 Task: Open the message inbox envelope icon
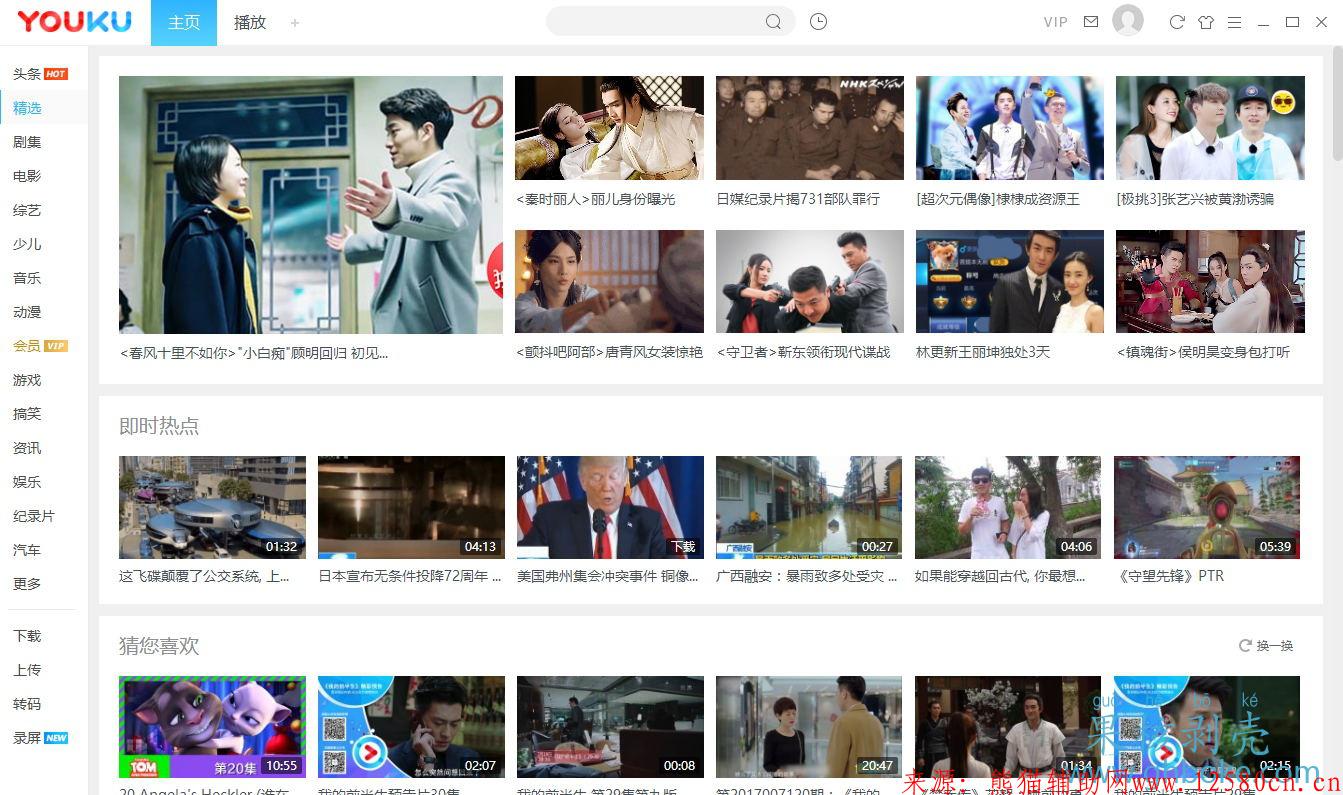(1091, 21)
